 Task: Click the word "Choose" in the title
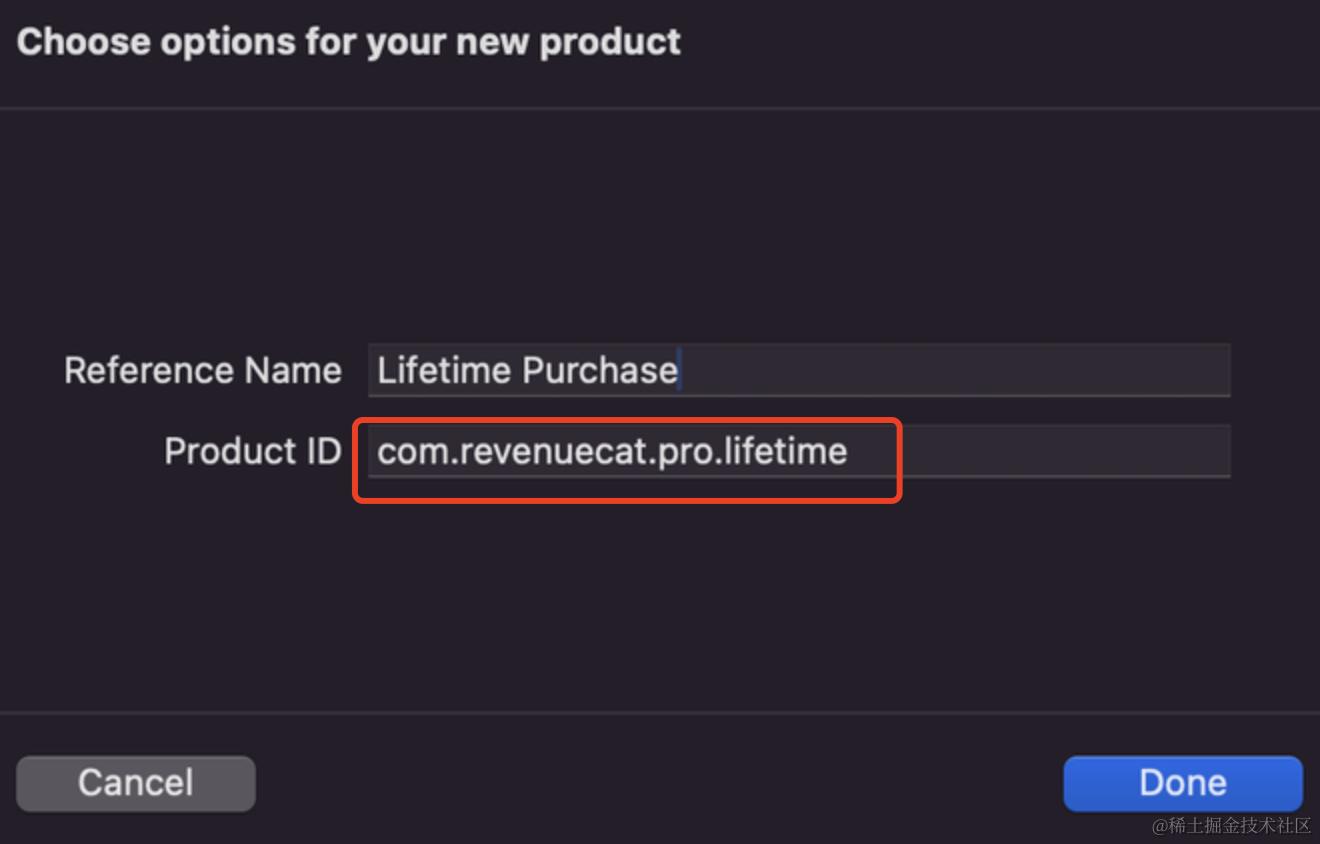pos(84,42)
